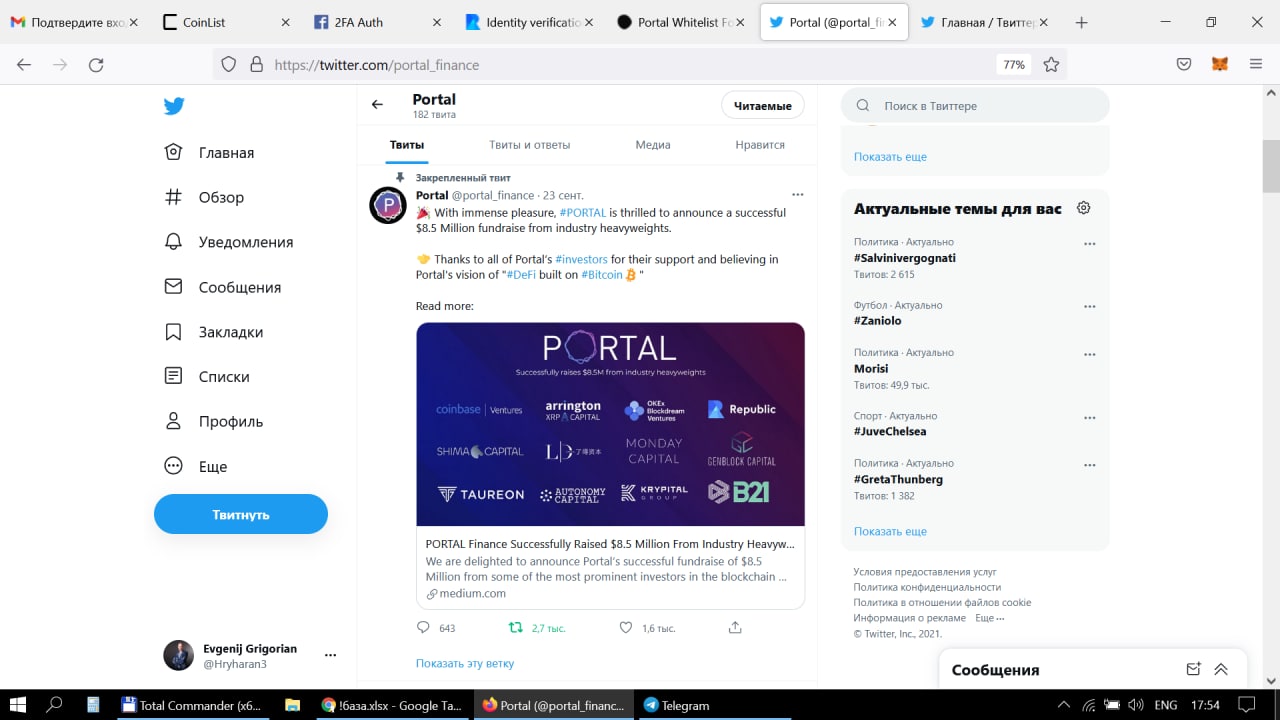Click Показать еще above the trends panel
1280x720 pixels.
coord(890,157)
